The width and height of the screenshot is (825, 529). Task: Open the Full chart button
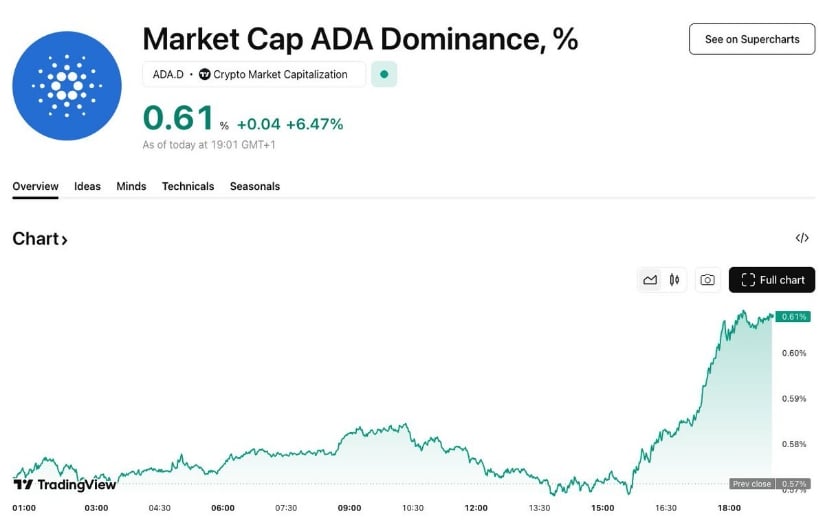[x=771, y=280]
